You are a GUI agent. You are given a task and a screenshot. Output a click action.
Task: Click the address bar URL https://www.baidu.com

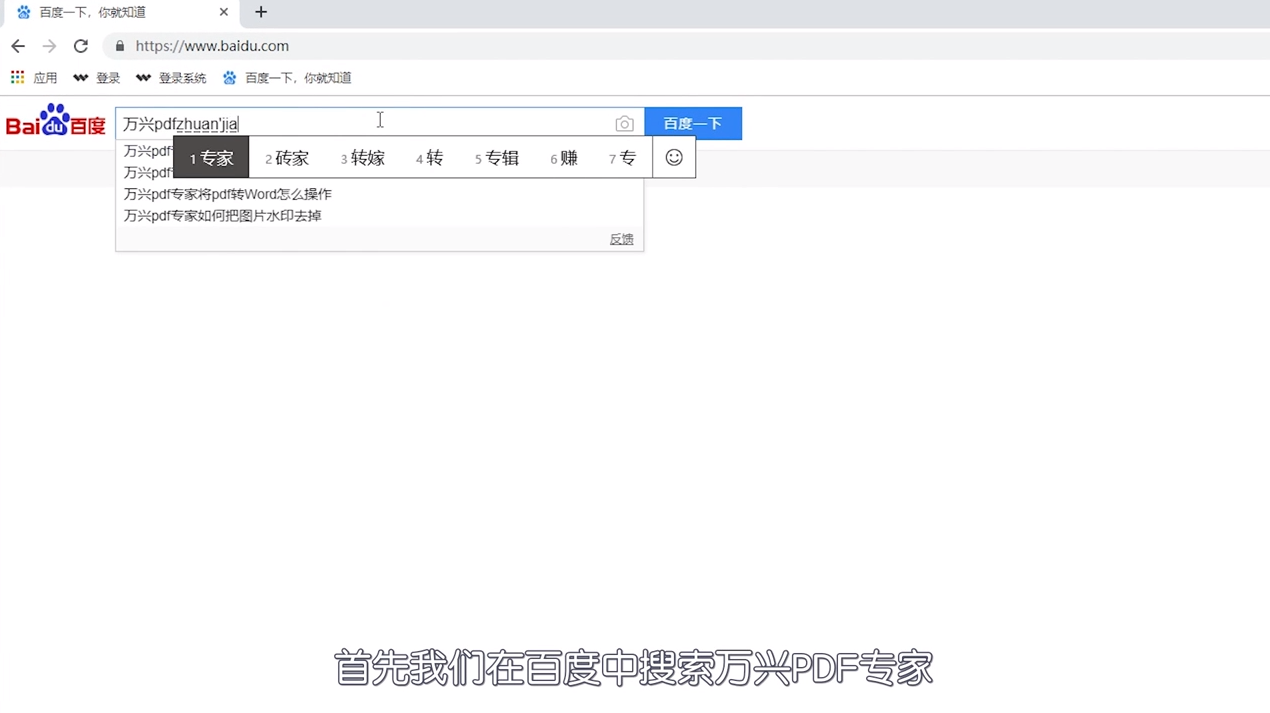click(212, 46)
